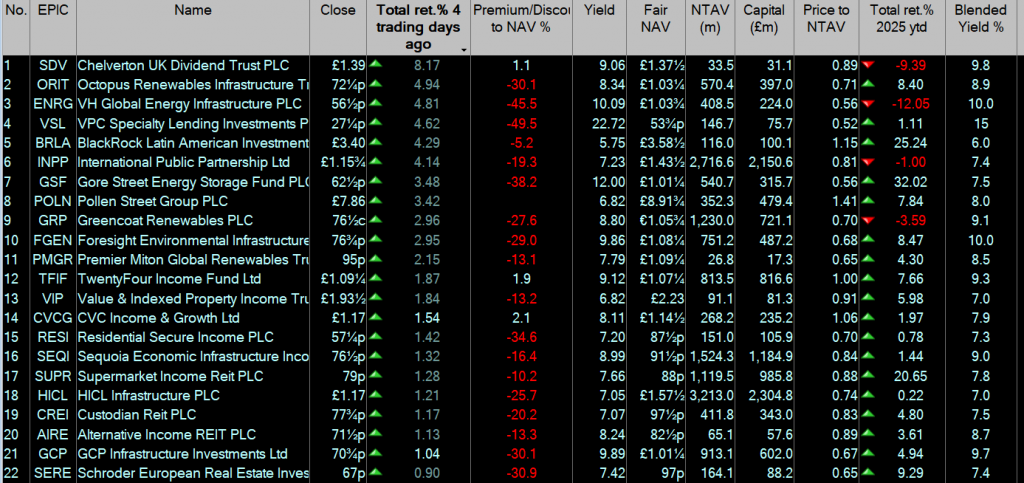
Task: Click the red down arrow in Greencoat Renewables' ytd return
Action: click(869, 217)
